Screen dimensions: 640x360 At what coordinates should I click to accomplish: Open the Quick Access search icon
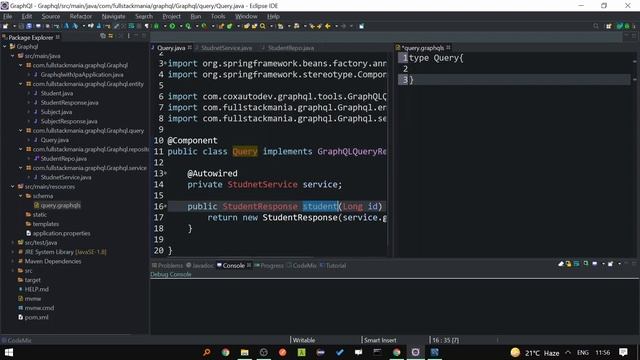[596, 26]
